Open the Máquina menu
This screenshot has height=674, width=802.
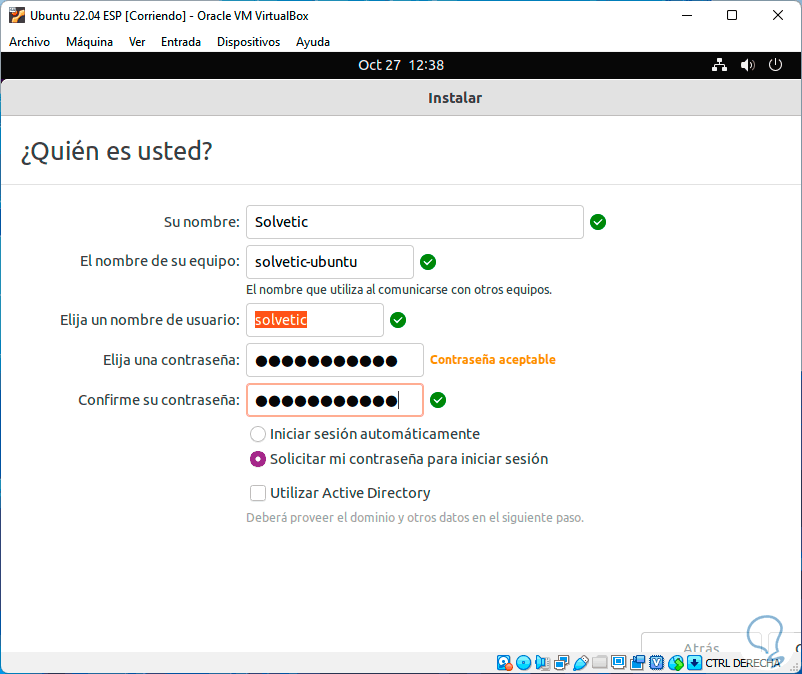pyautogui.click(x=90, y=42)
